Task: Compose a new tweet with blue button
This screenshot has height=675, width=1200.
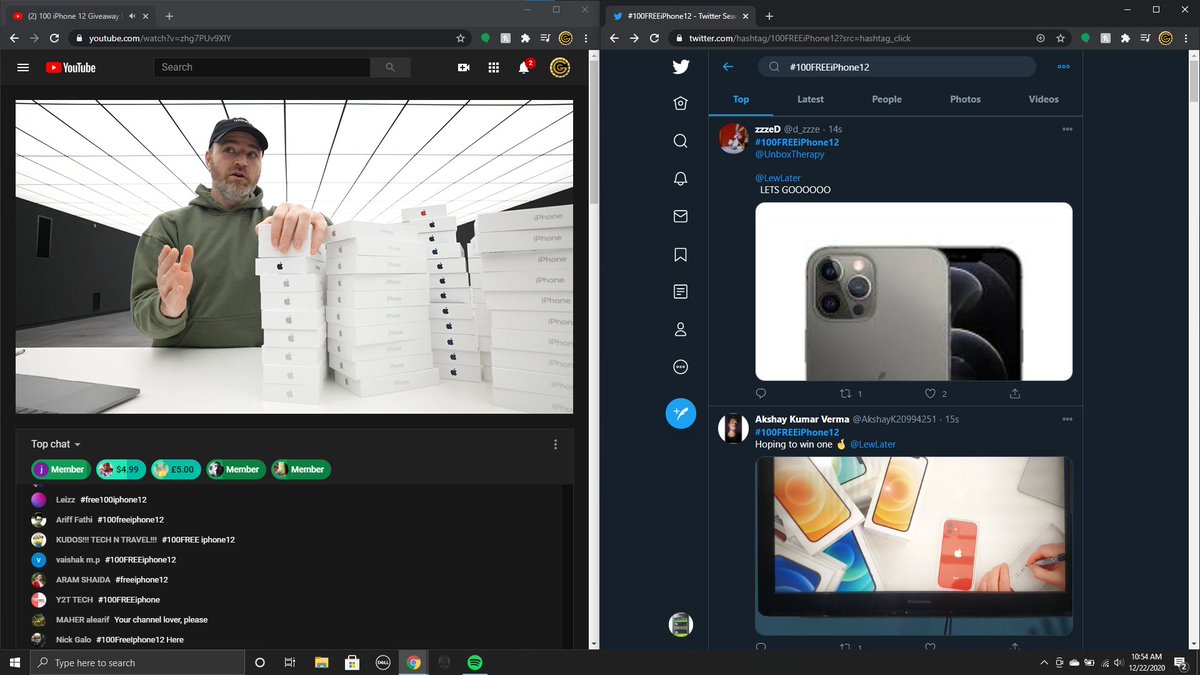Action: pos(680,413)
